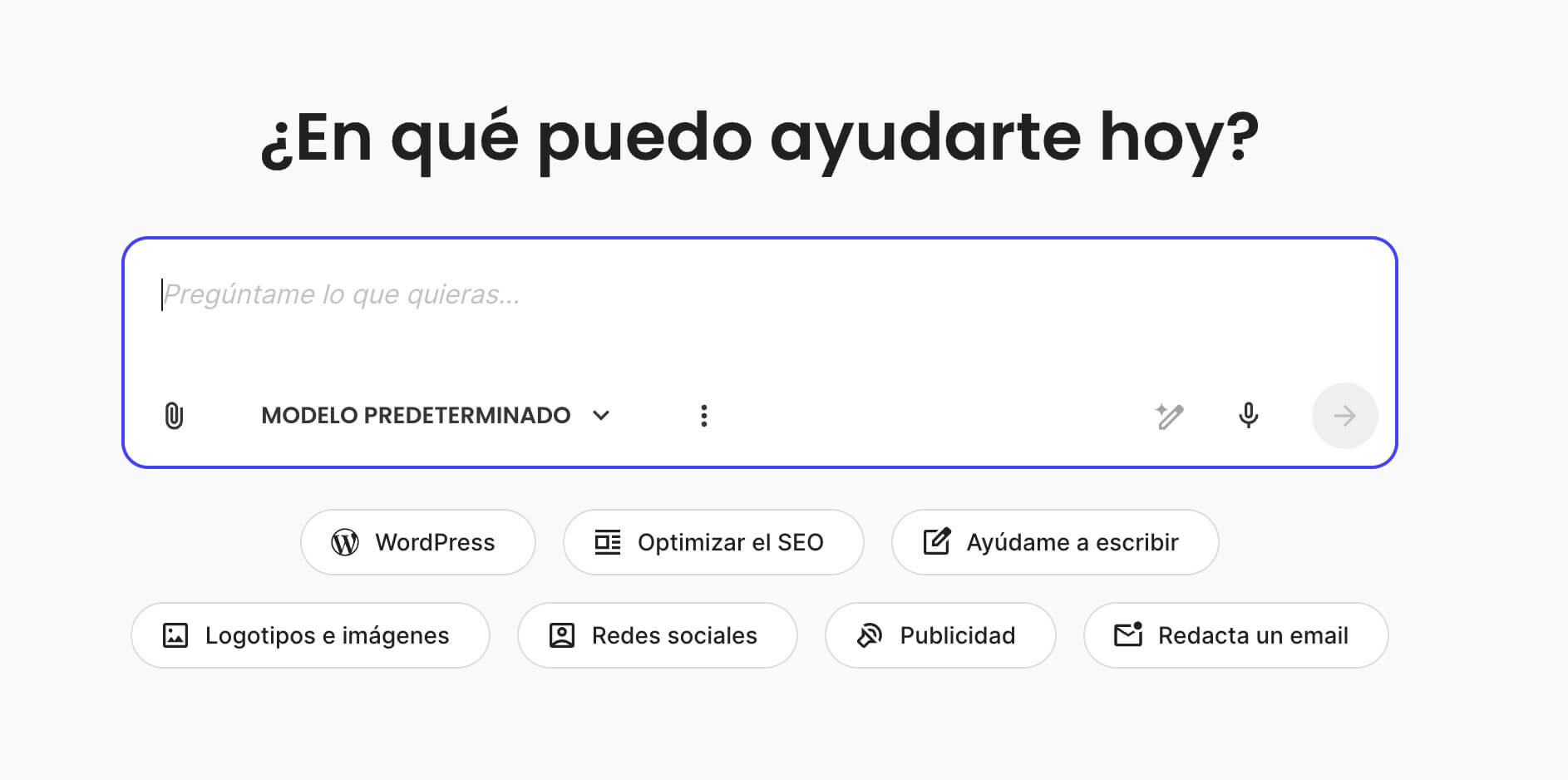Select the WordPress suggestion chip
Screen dimensions: 1568x780
[417, 542]
